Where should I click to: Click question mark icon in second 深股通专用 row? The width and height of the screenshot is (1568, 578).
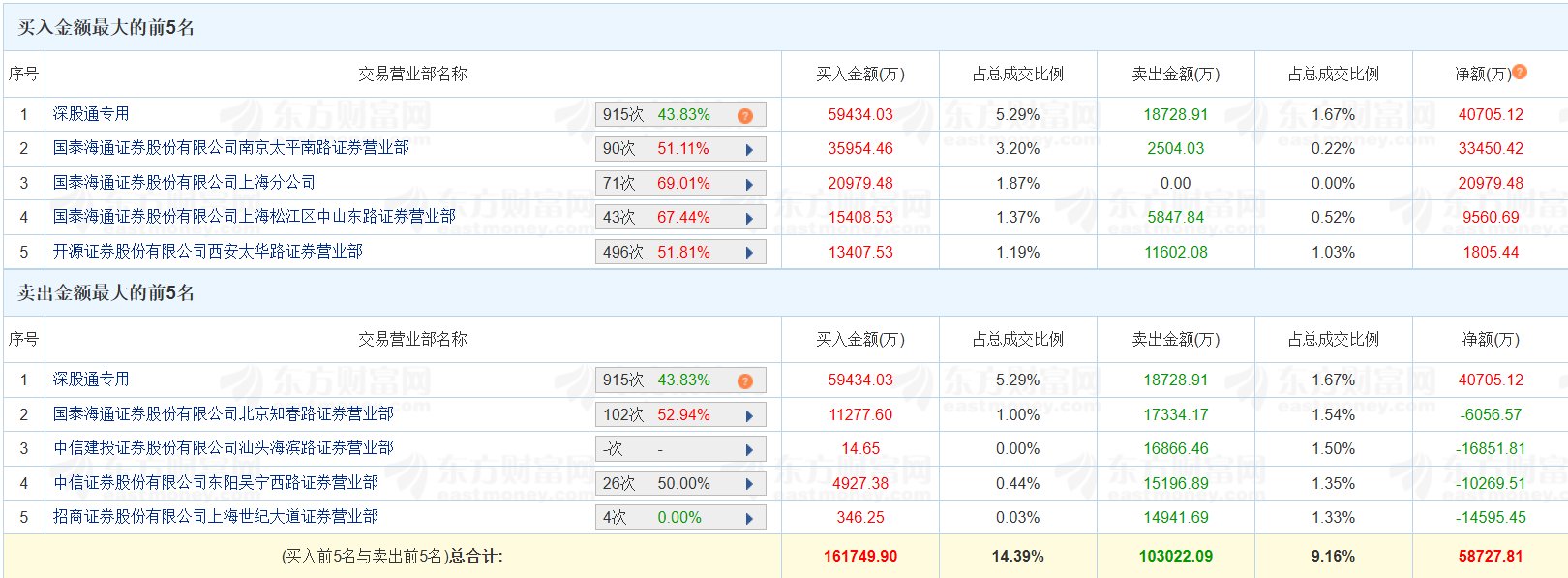(x=745, y=380)
